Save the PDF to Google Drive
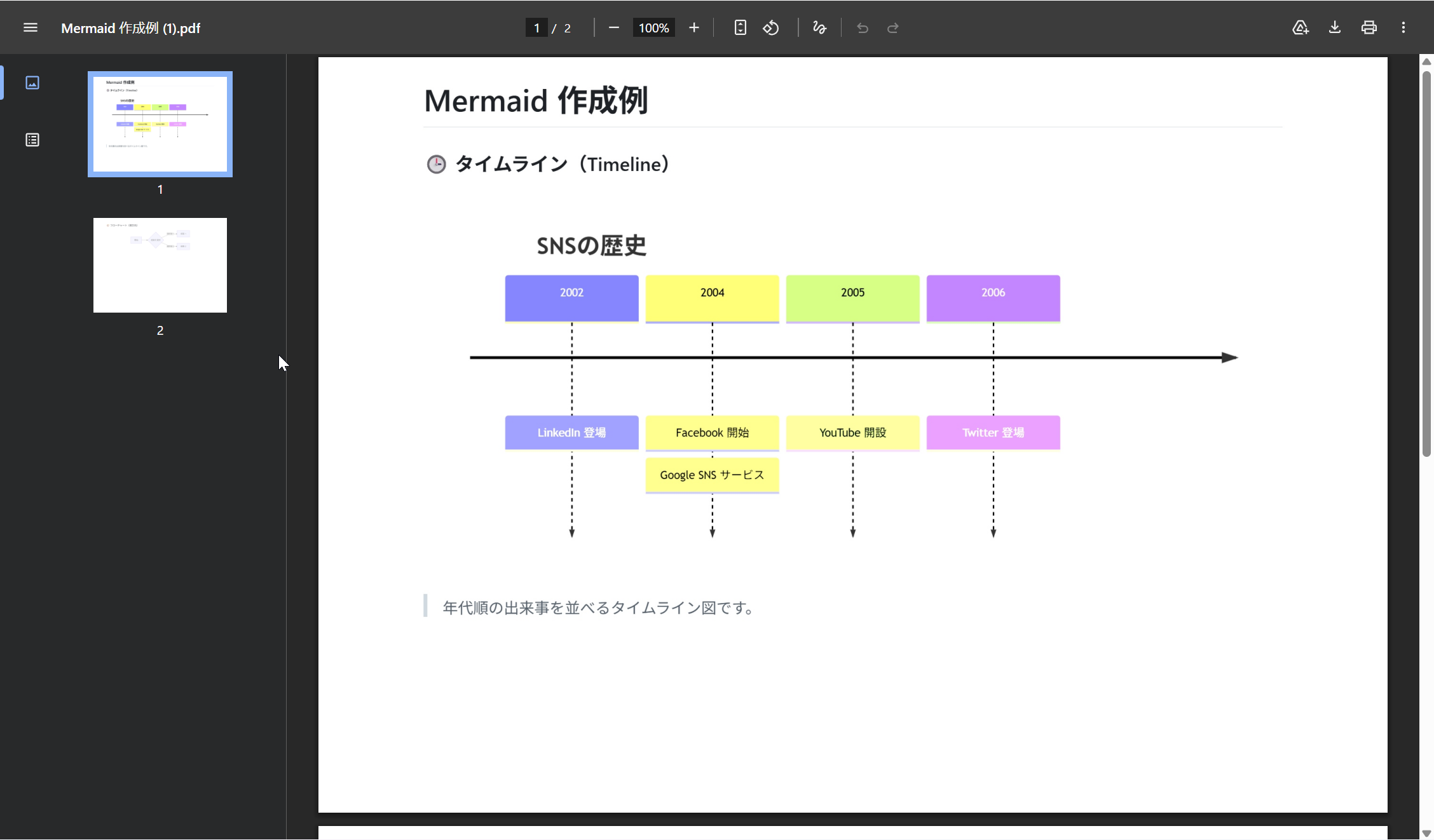 [1301, 28]
